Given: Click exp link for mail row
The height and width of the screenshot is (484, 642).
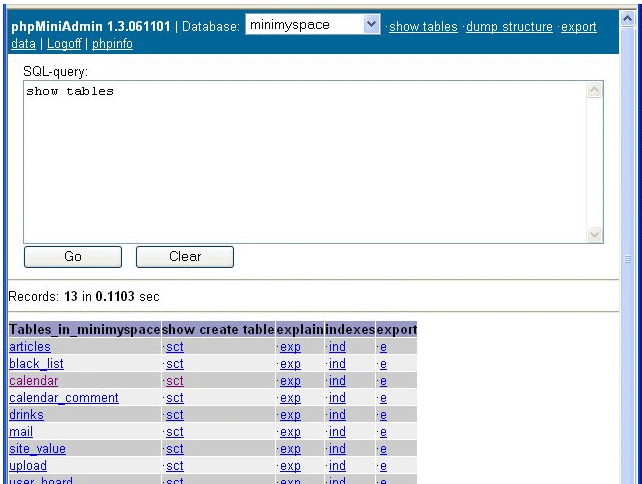Looking at the screenshot, I should 290,432.
